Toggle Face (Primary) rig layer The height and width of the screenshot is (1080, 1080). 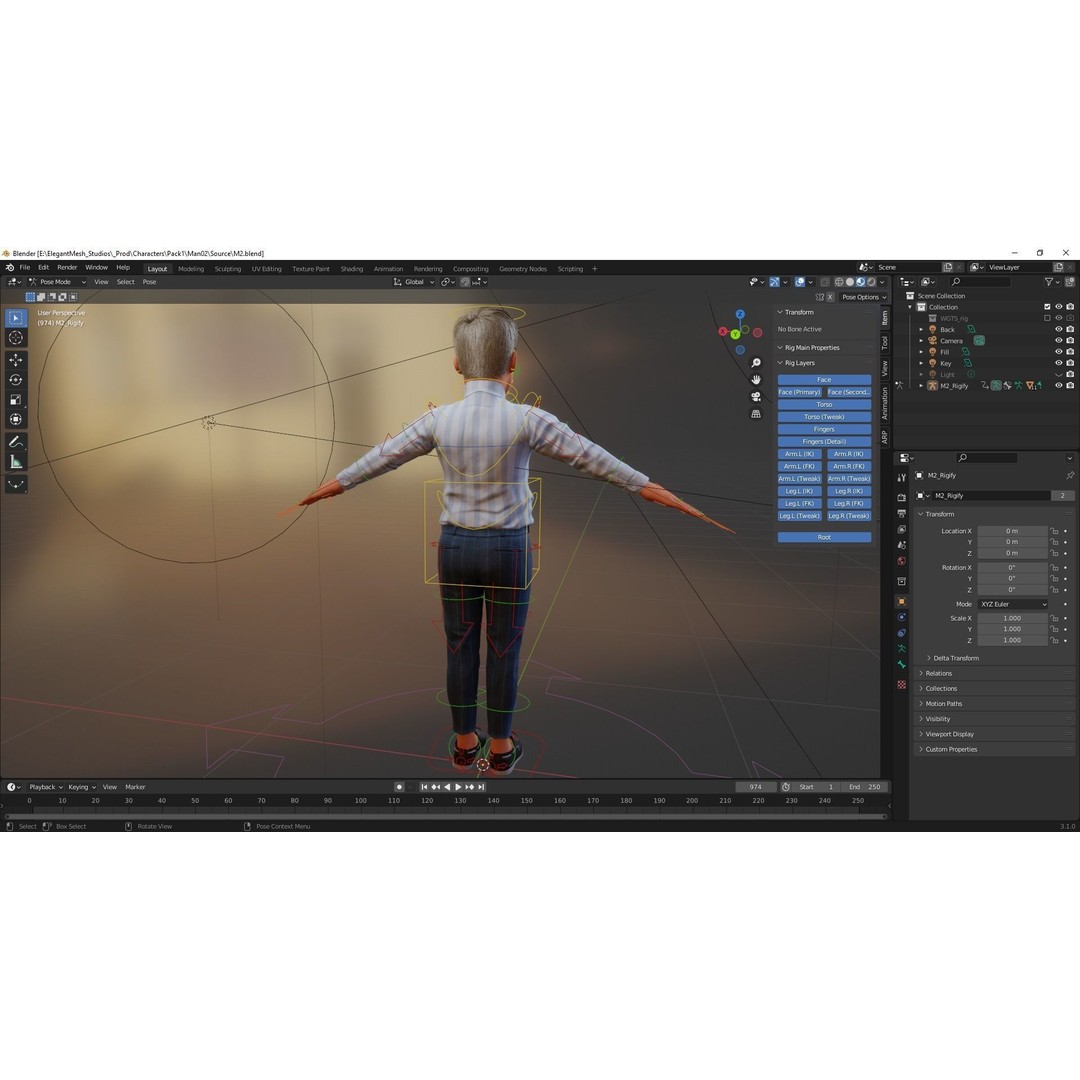click(x=800, y=392)
